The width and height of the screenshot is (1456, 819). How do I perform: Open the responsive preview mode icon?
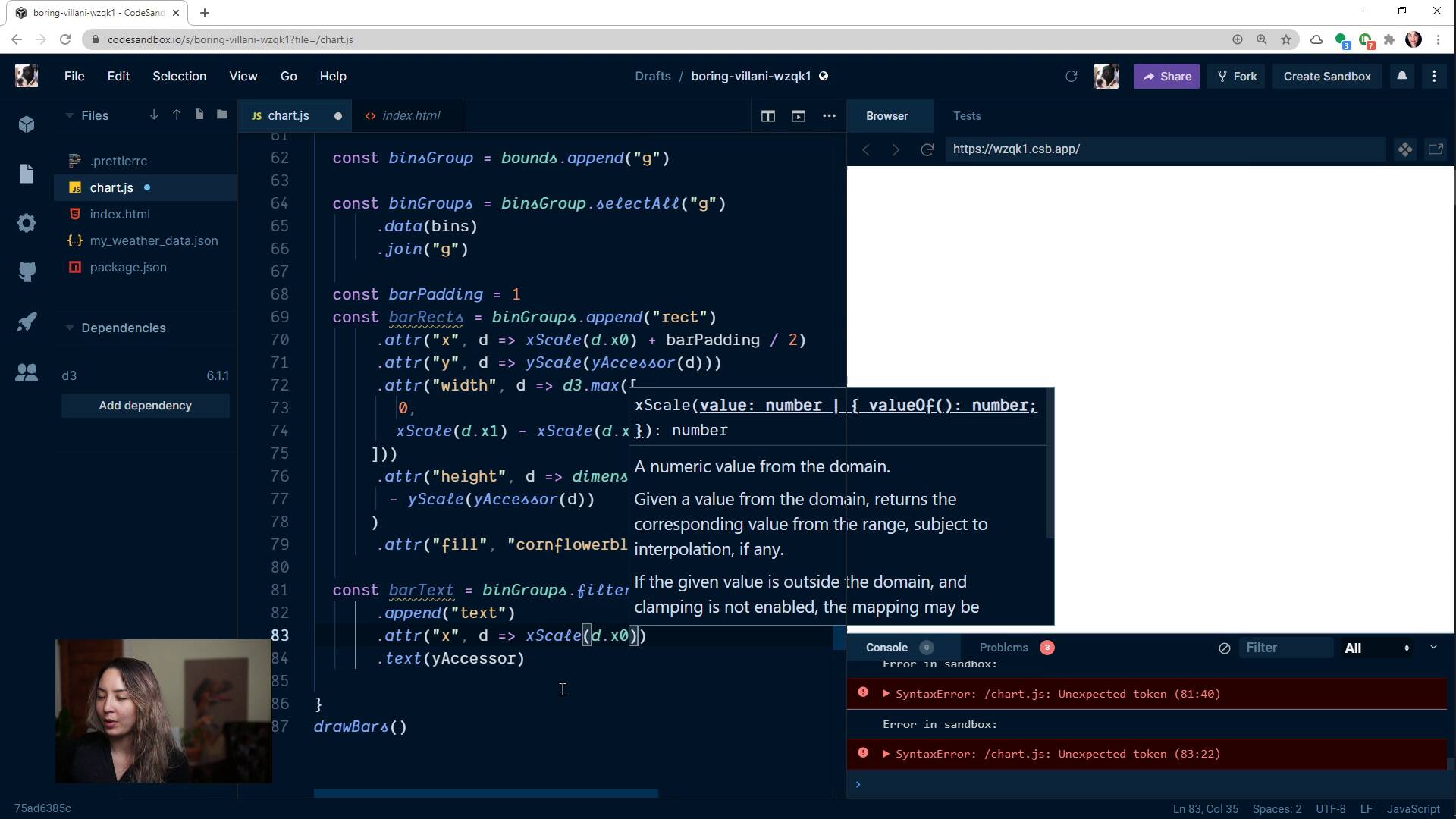[1406, 149]
